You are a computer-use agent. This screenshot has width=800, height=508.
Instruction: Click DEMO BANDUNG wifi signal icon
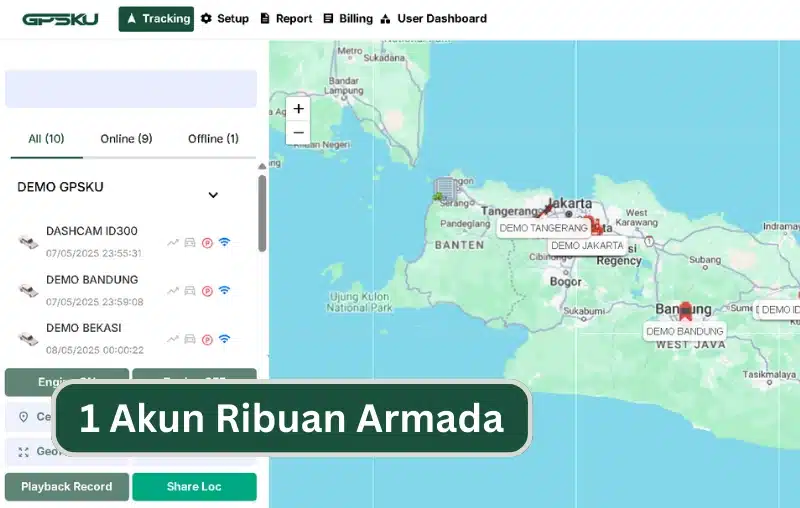(x=224, y=290)
